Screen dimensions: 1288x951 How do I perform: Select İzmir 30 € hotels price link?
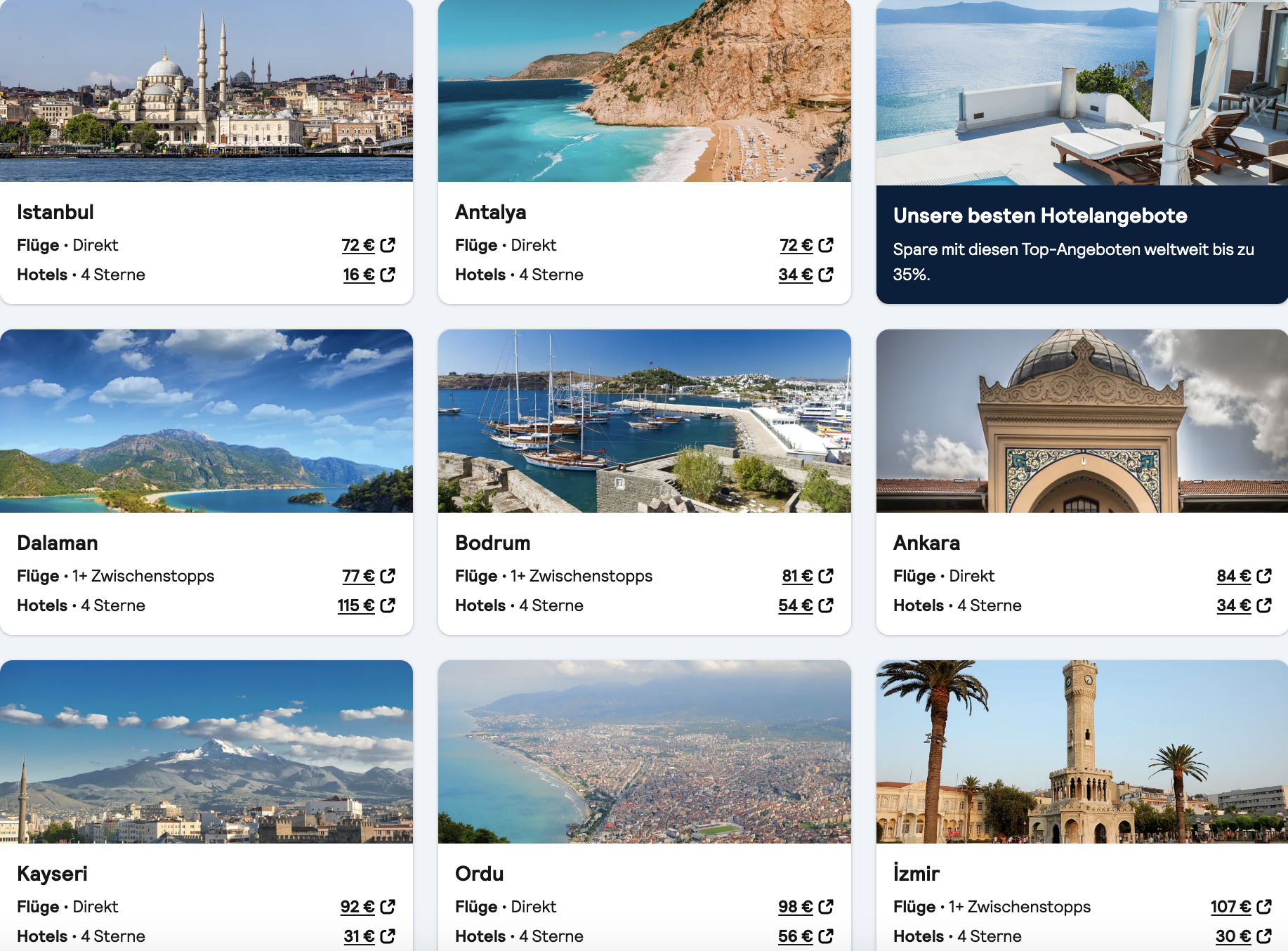(1233, 936)
